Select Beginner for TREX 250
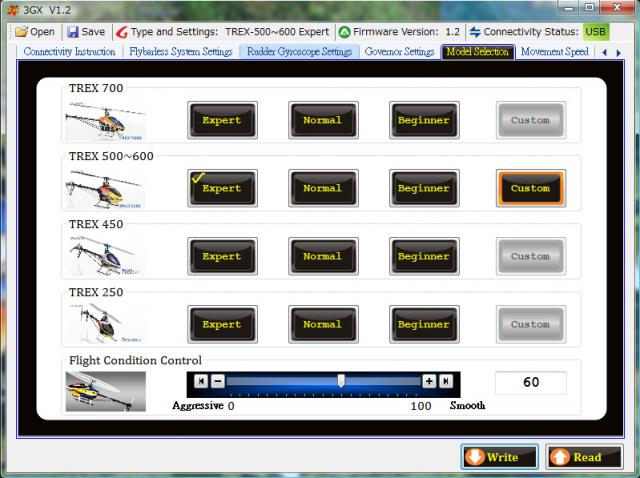The width and height of the screenshot is (640, 478). click(424, 325)
